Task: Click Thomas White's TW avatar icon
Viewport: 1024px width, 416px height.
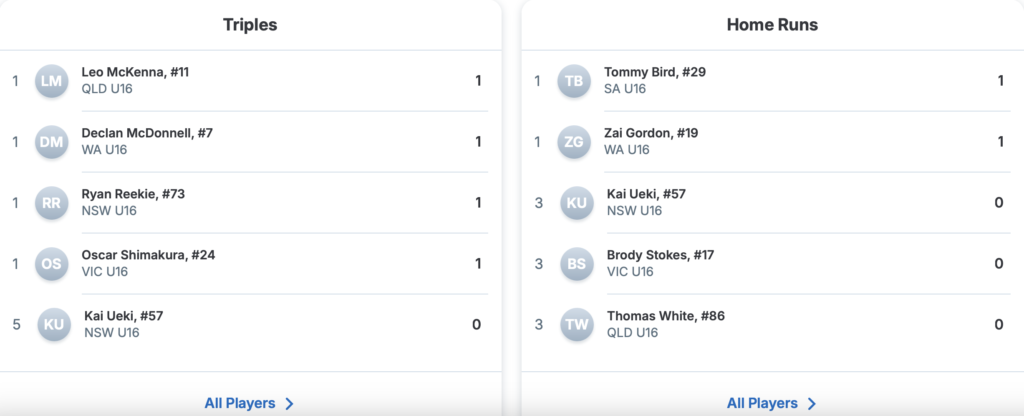Action: (x=577, y=325)
